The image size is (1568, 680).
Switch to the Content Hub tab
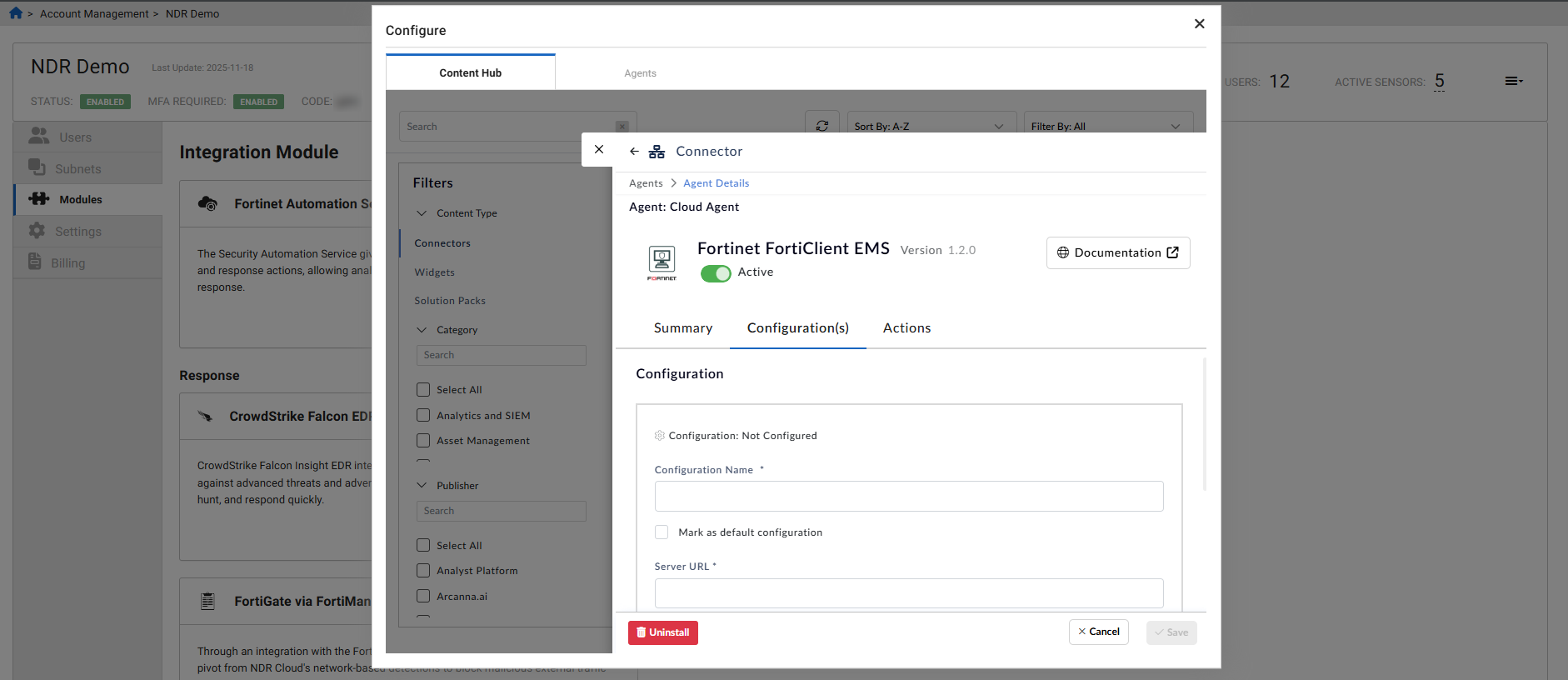tap(471, 72)
